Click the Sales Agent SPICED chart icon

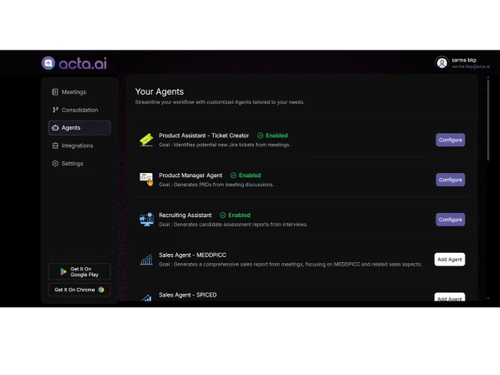point(146,297)
